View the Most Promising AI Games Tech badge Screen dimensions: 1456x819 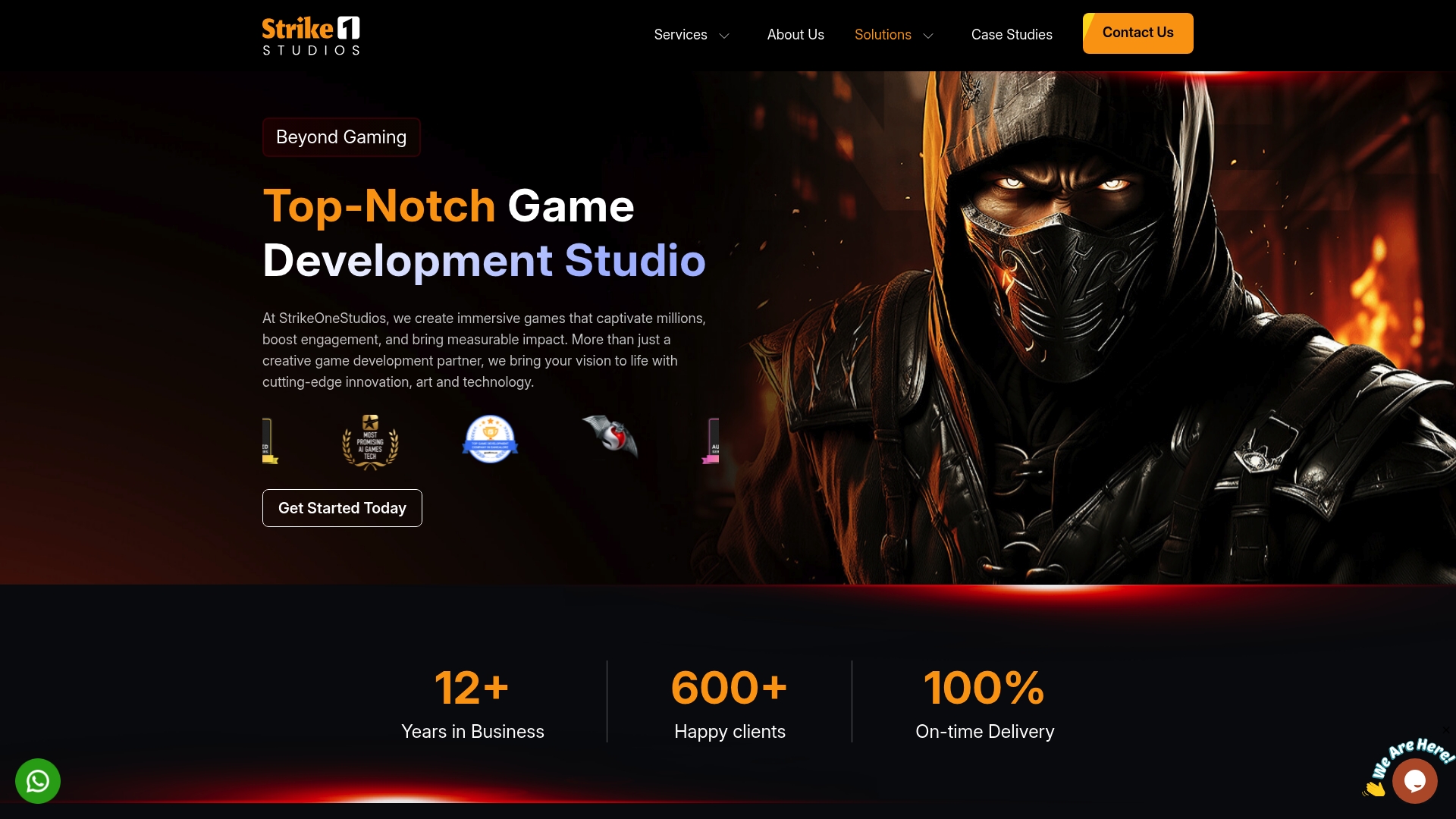coord(370,442)
